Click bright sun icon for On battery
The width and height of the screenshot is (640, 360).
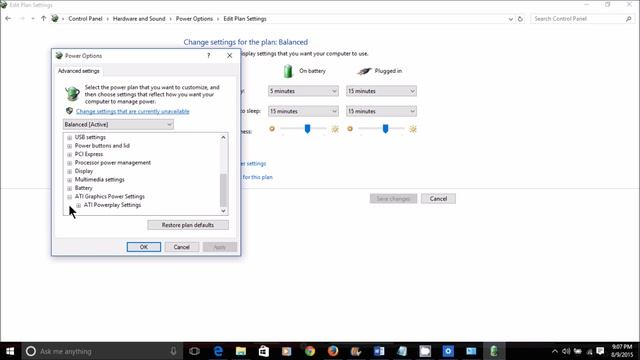[335, 129]
